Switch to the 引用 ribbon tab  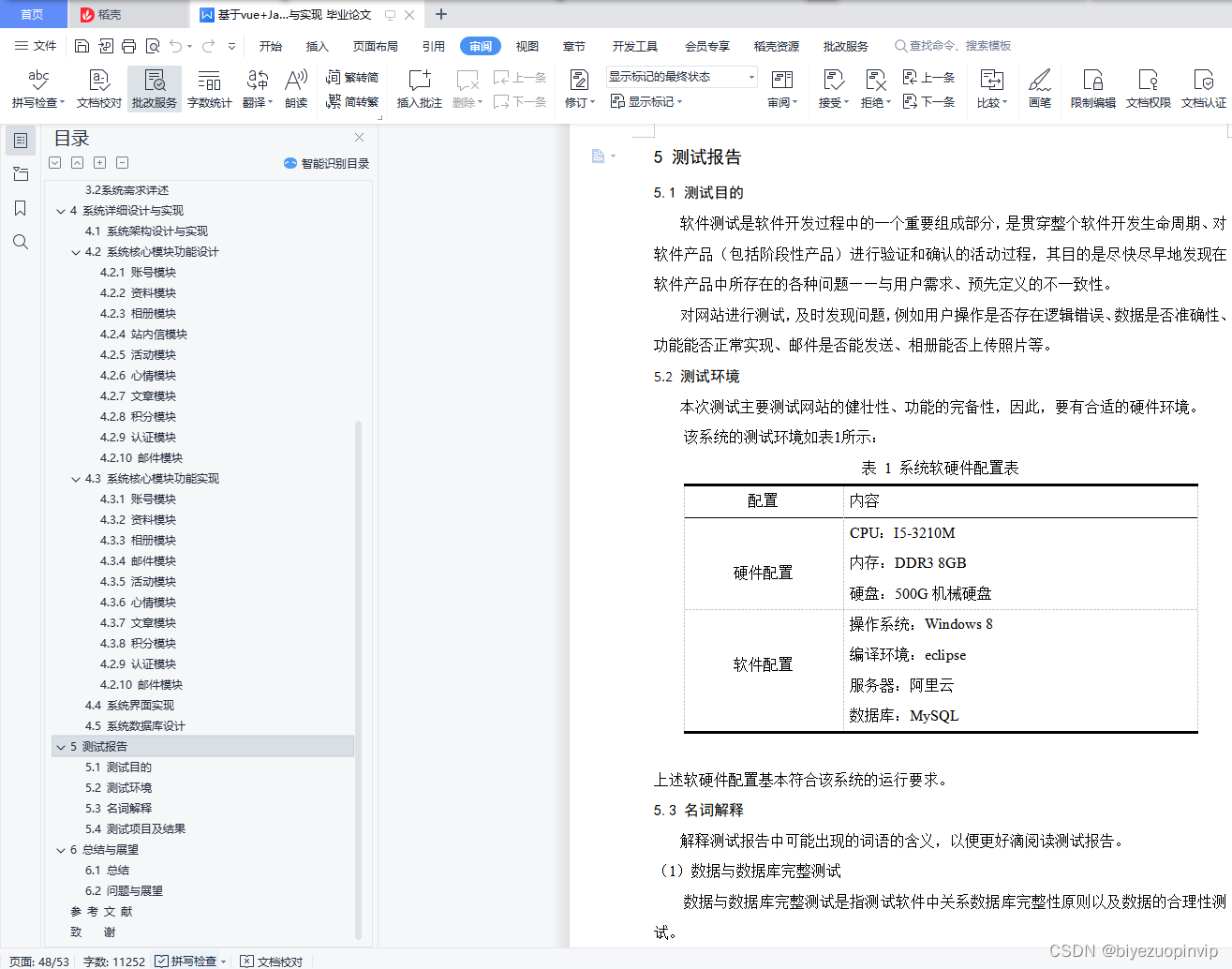point(433,46)
